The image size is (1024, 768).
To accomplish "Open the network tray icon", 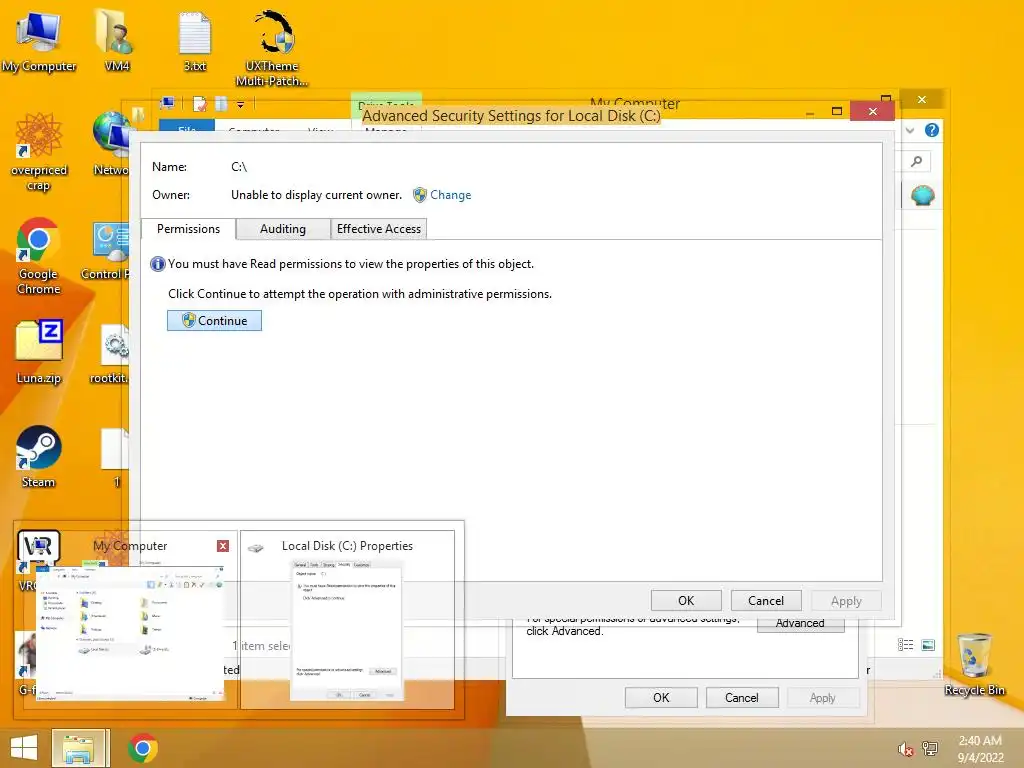I will 930,748.
